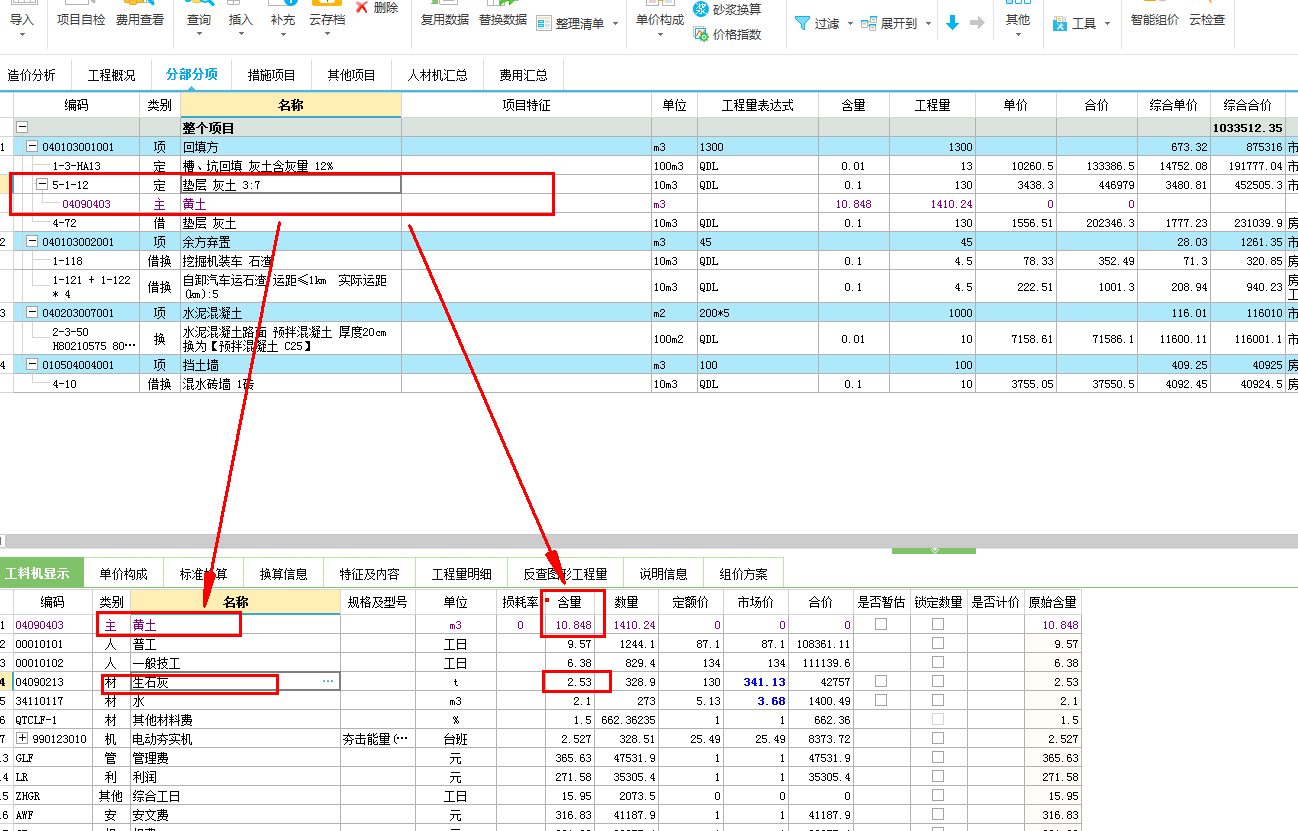Click the 综合合价 column header
The width and height of the screenshot is (1298, 831).
(x=1247, y=105)
